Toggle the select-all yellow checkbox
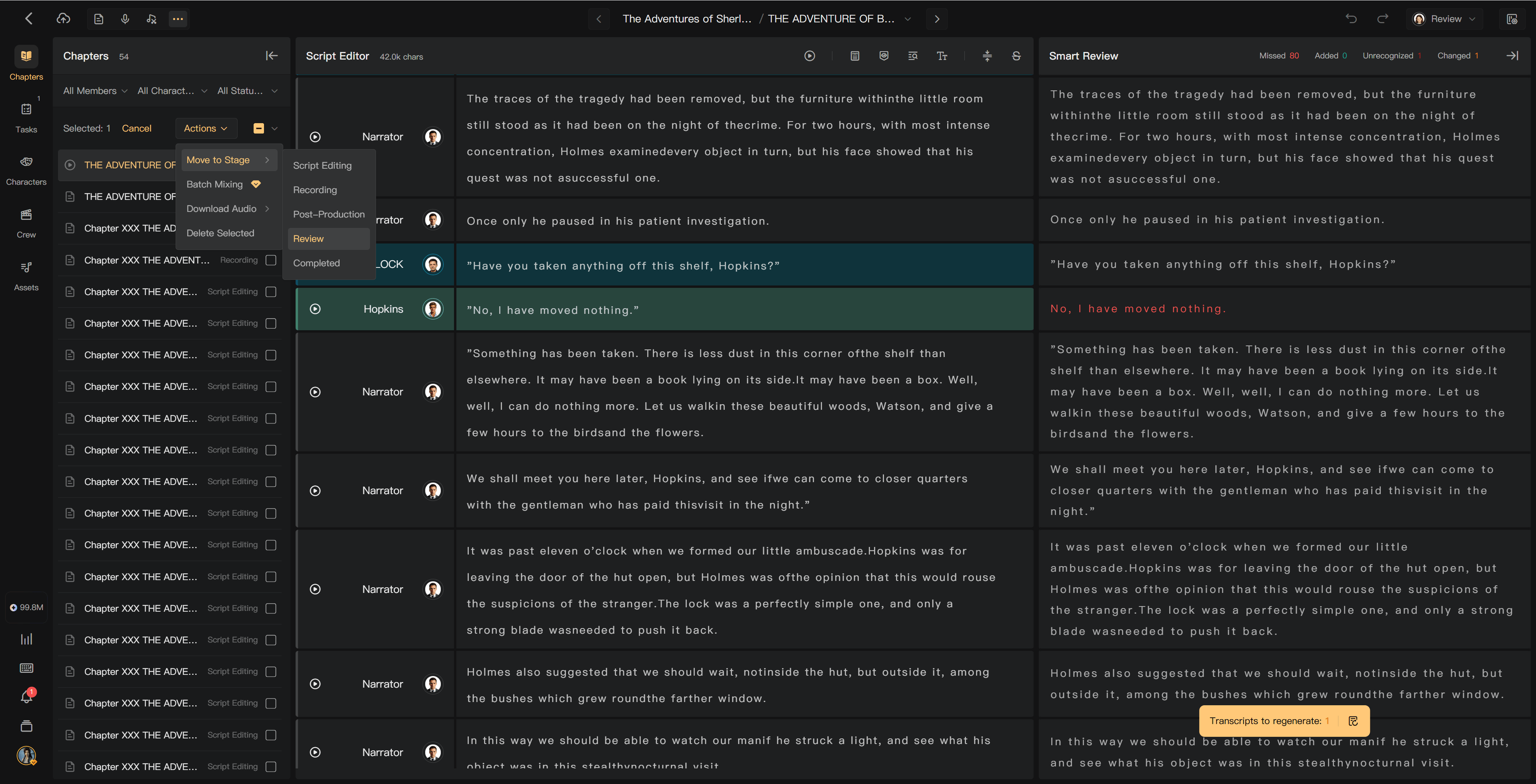This screenshot has height=784, width=1536. coord(259,128)
